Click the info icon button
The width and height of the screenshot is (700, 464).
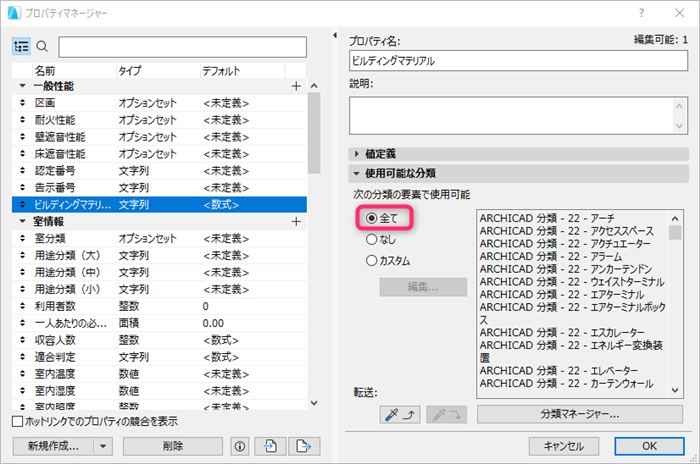click(240, 446)
